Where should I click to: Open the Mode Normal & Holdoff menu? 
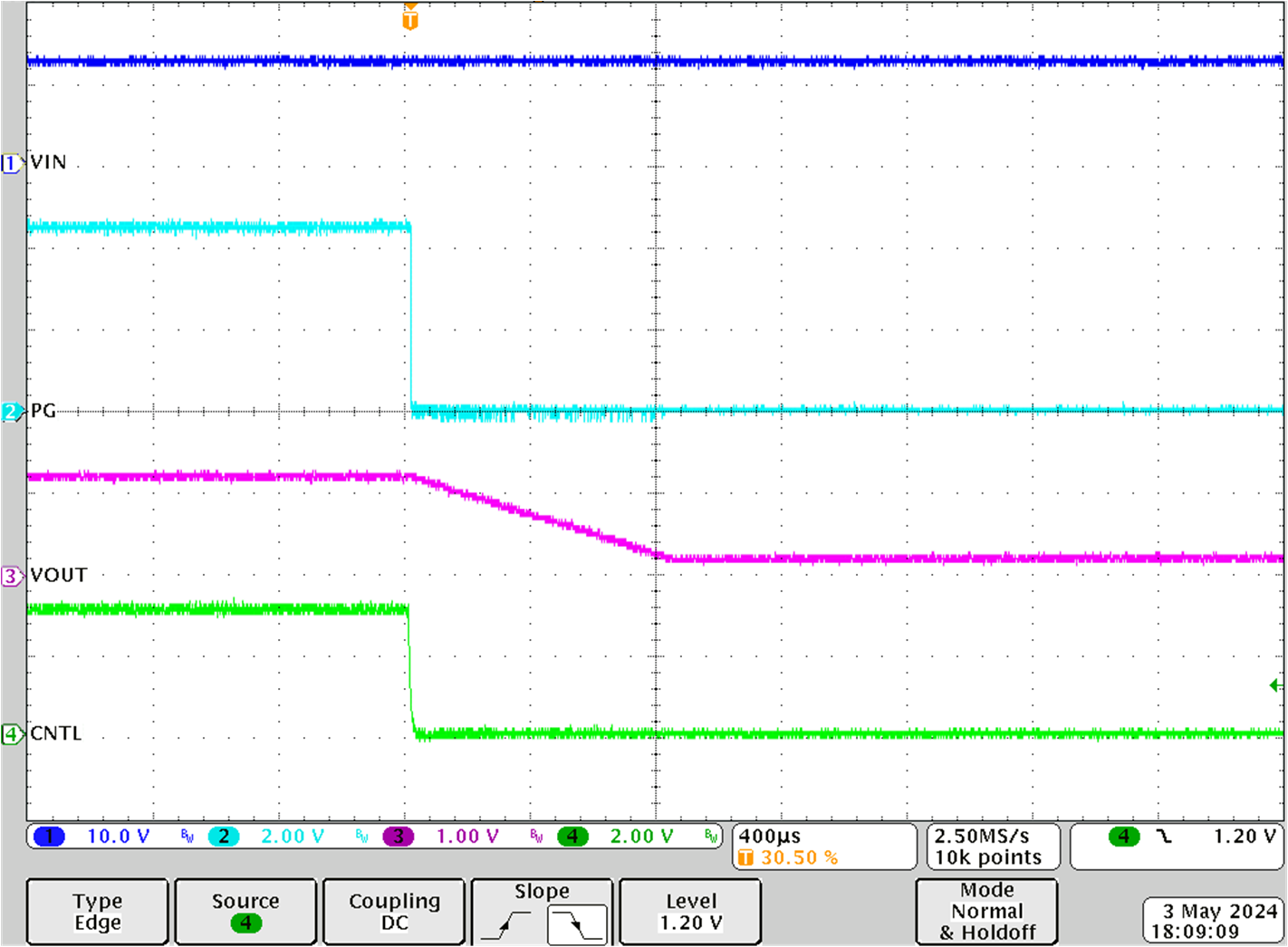pyautogui.click(x=986, y=913)
